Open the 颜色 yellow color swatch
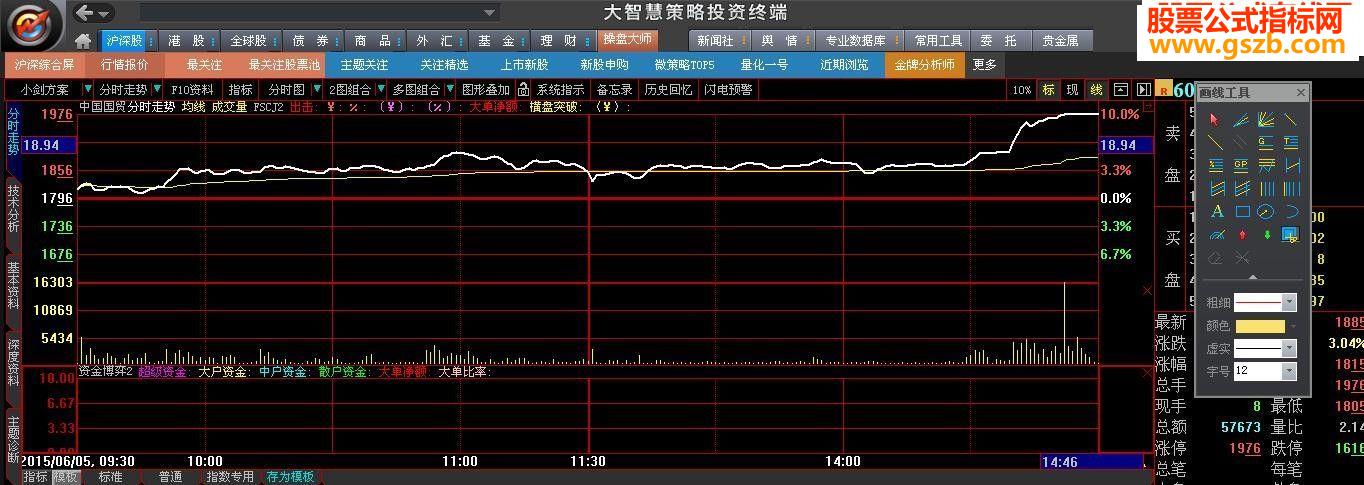 tap(1260, 326)
